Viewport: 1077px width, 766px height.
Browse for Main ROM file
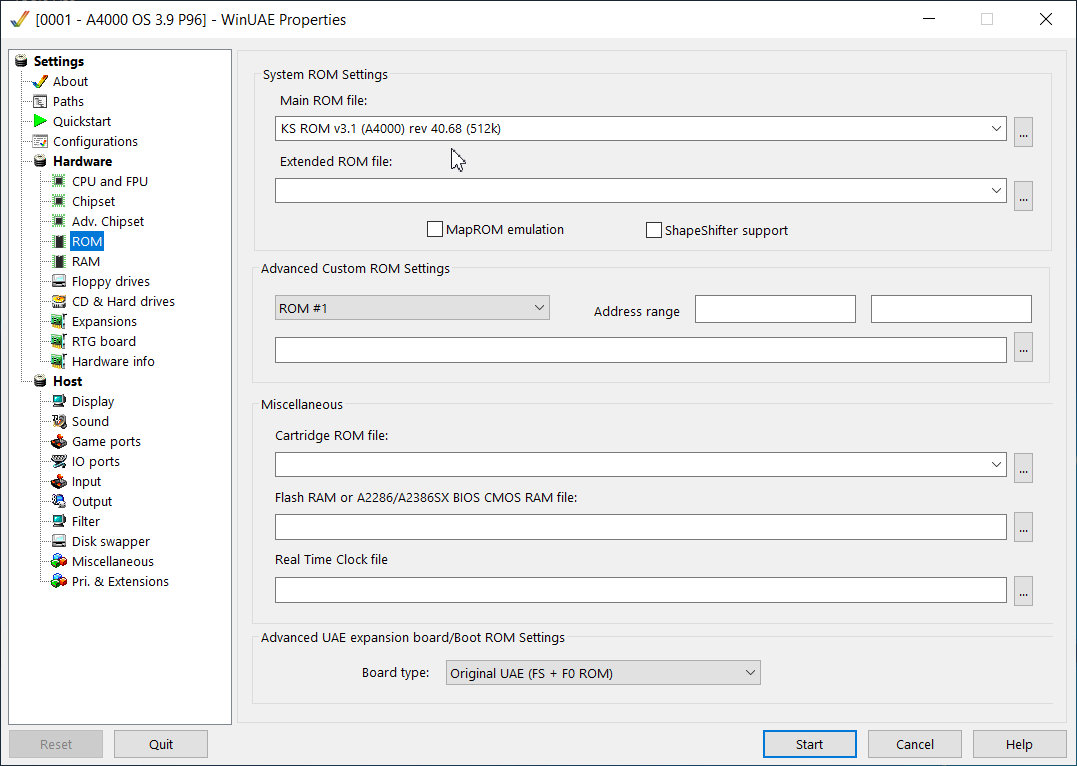tap(1023, 131)
